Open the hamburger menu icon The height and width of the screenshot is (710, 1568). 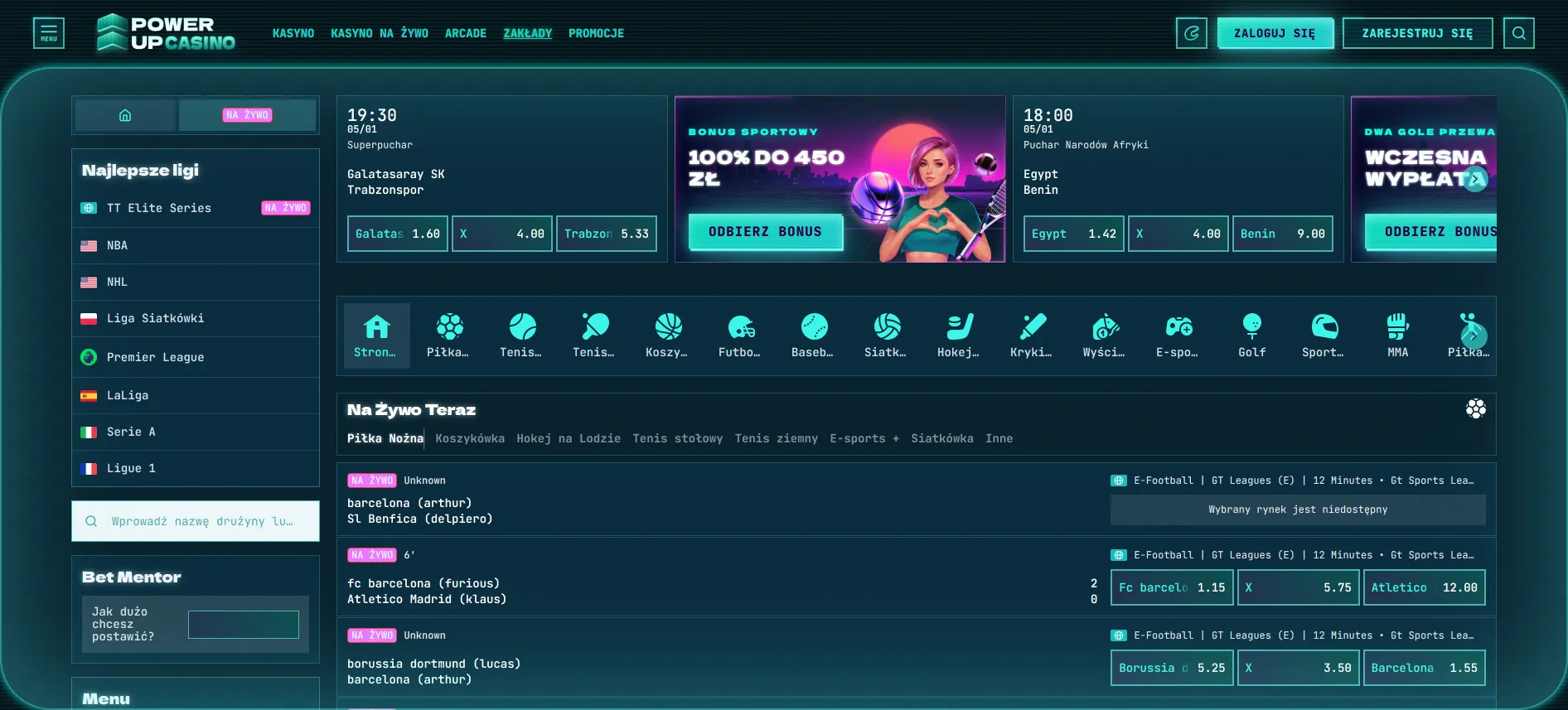(49, 33)
